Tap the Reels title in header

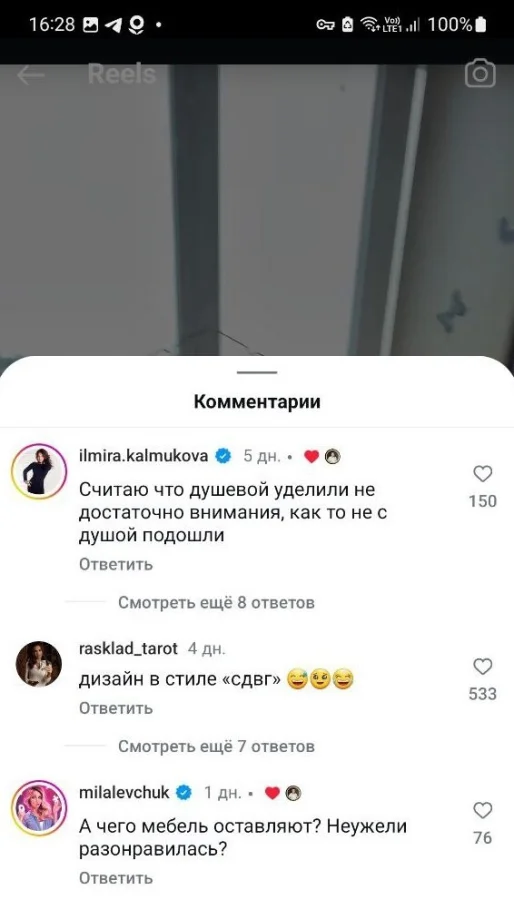(122, 75)
